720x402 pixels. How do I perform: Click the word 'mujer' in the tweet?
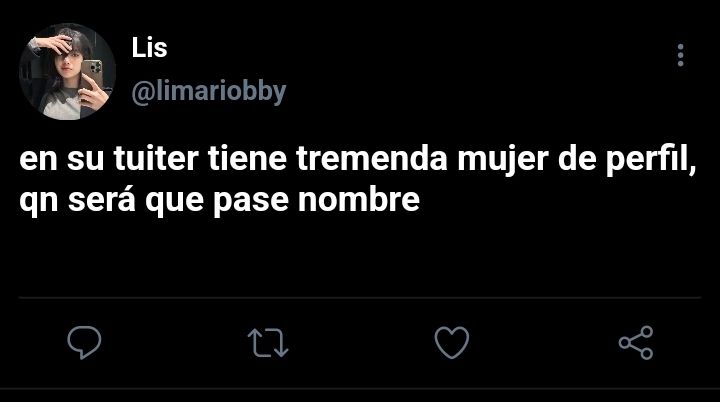tap(503, 159)
